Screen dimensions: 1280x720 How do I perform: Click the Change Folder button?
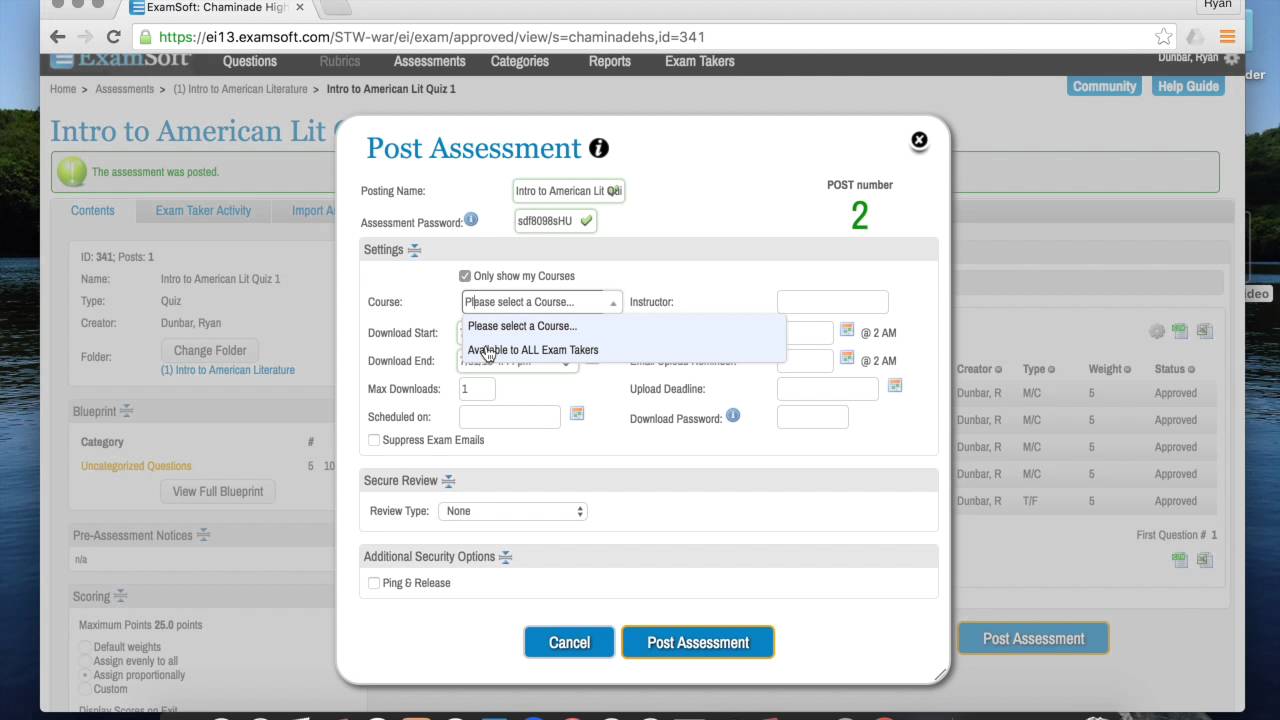210,350
